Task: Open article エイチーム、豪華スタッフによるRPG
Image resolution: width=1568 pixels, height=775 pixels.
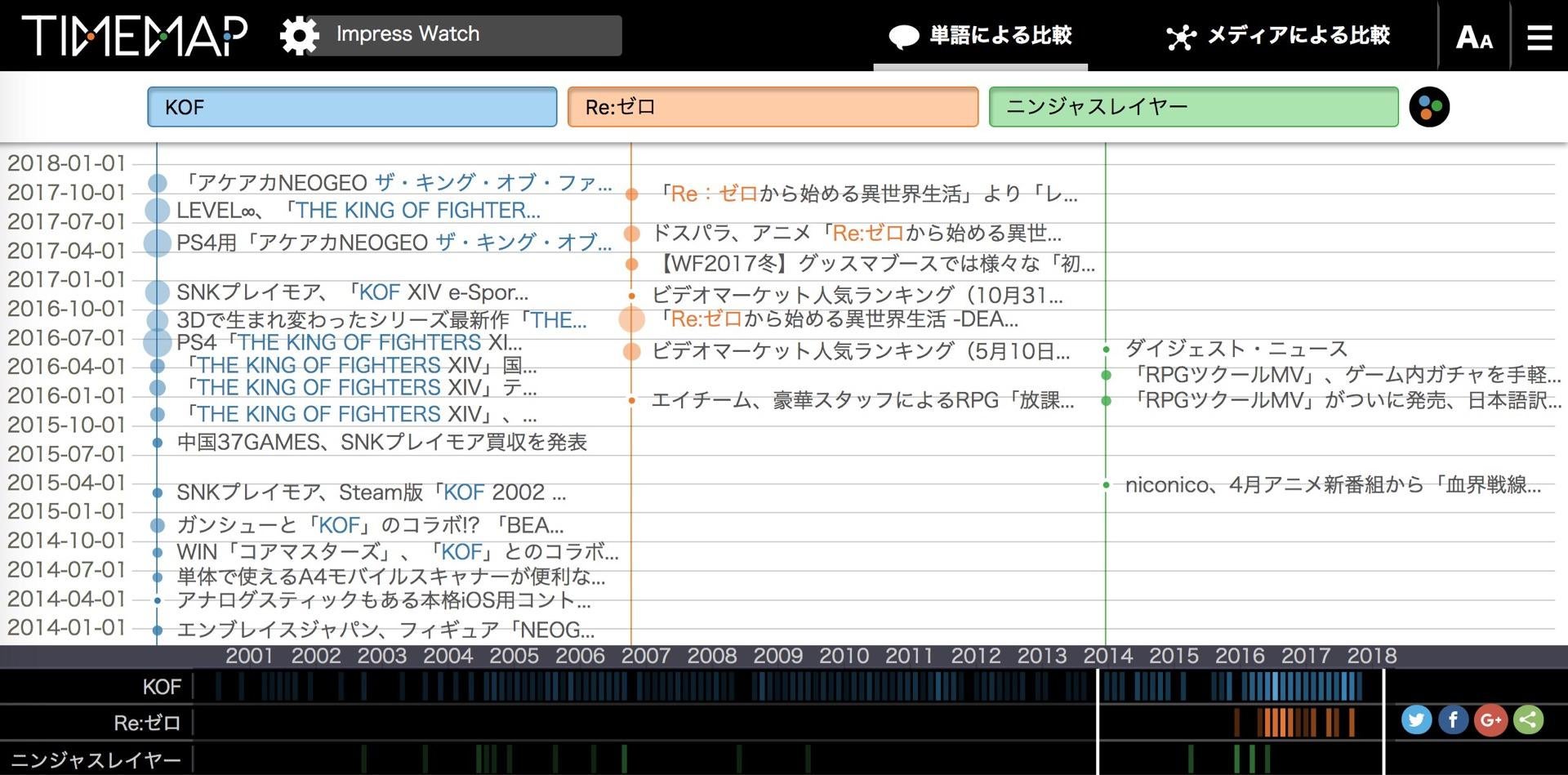Action: [862, 400]
